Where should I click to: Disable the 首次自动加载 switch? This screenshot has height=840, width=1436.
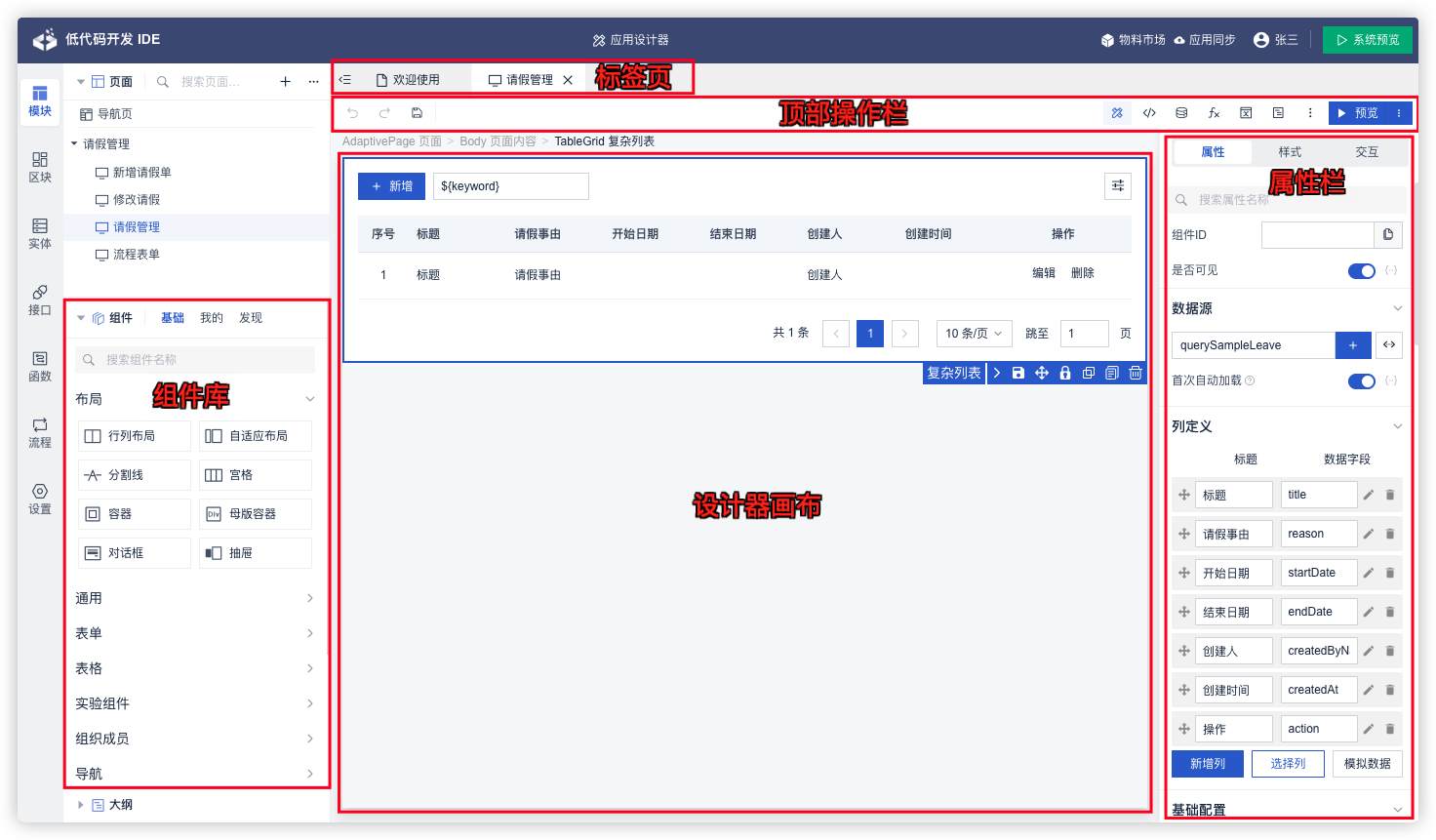(x=1362, y=380)
